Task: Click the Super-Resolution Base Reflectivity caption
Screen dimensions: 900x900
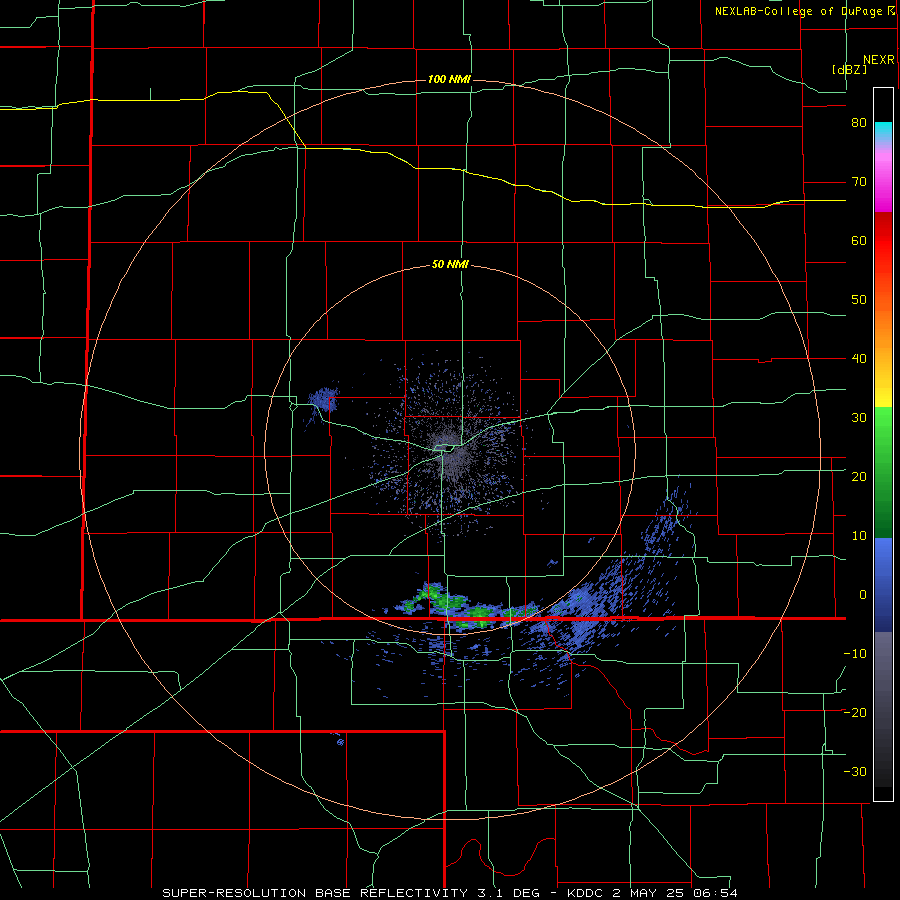Action: [x=450, y=893]
